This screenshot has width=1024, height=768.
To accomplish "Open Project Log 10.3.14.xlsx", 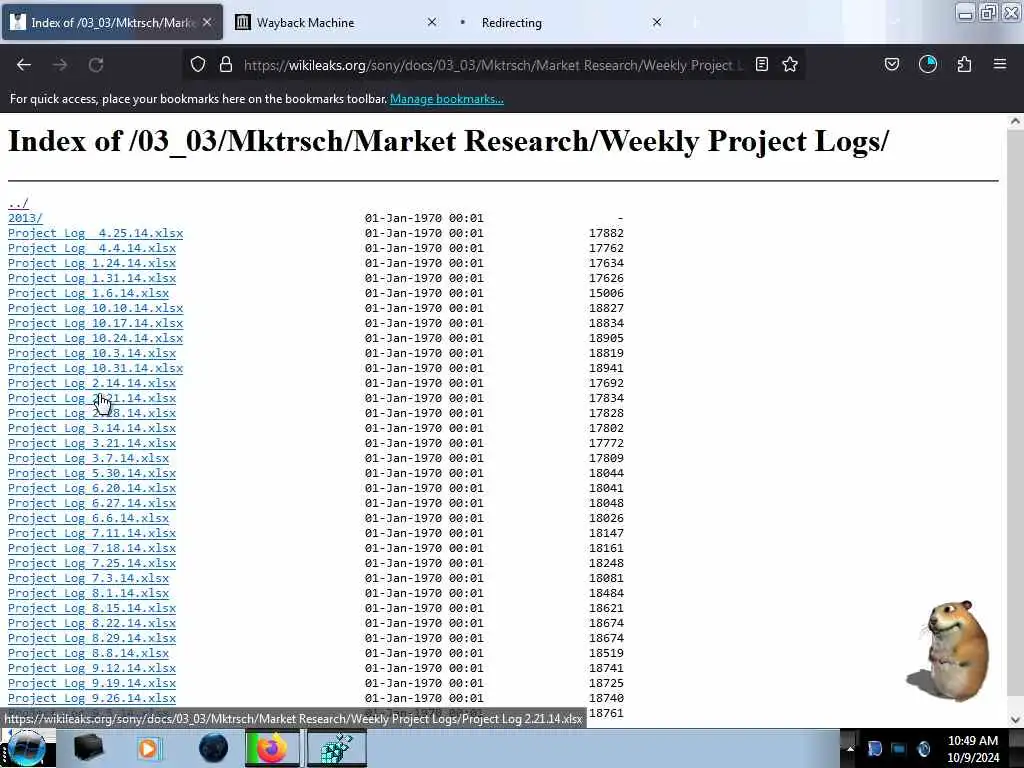I will pos(92,353).
